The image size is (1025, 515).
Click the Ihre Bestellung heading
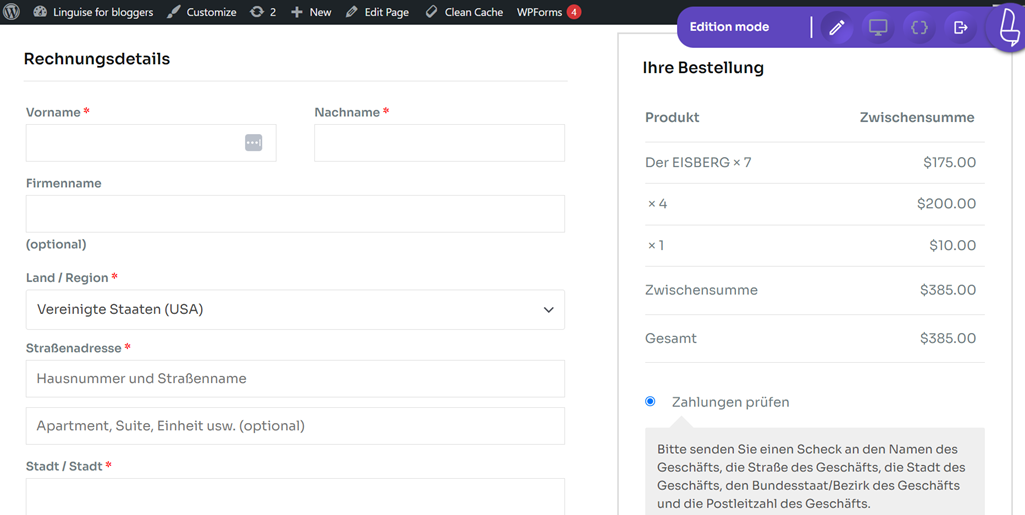tap(703, 67)
